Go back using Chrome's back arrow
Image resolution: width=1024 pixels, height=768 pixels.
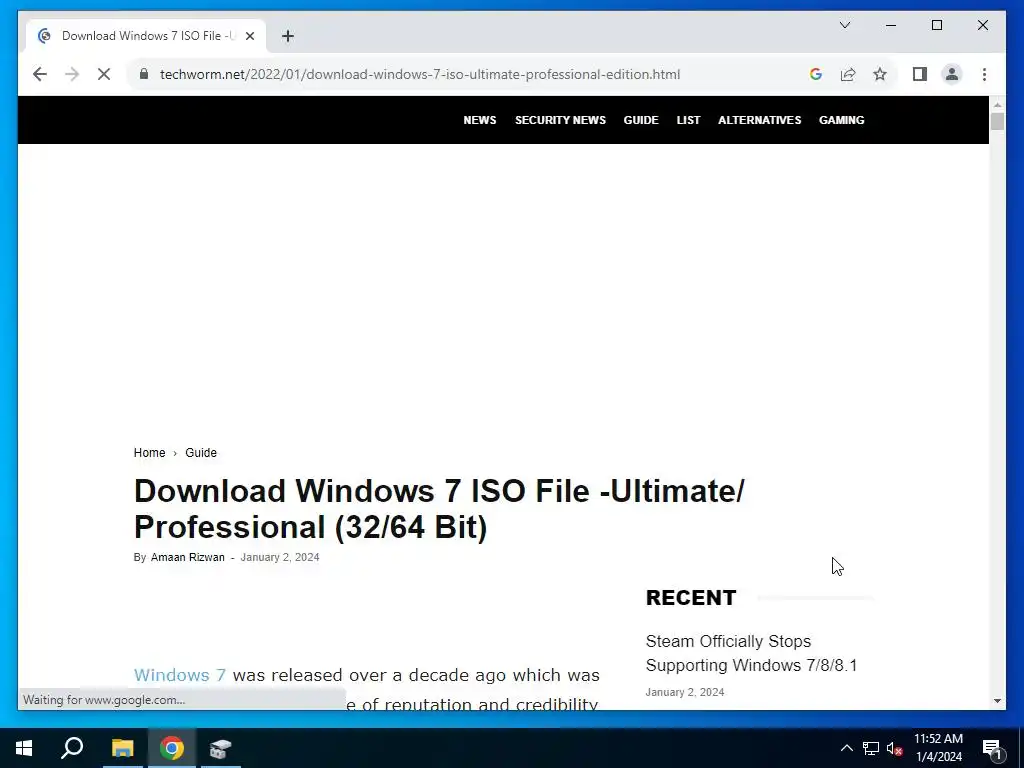pos(40,74)
